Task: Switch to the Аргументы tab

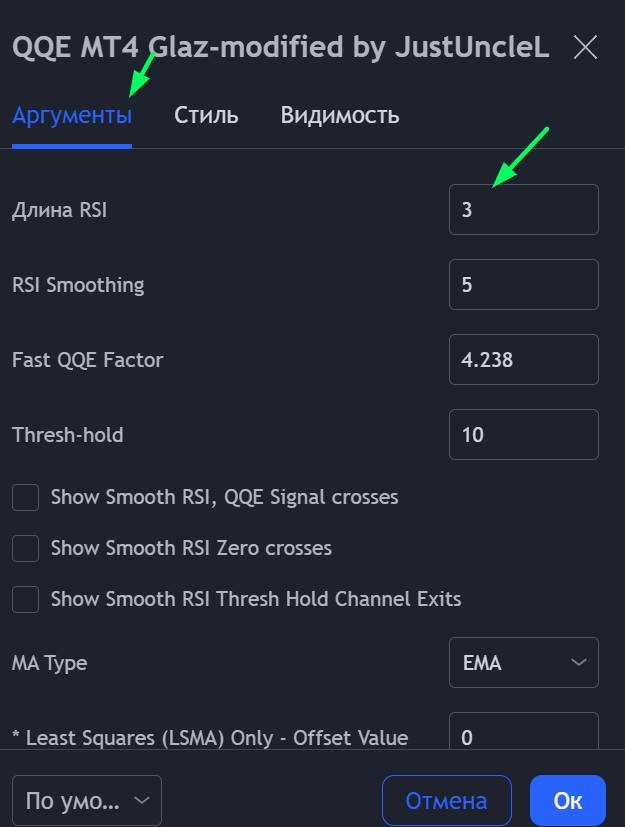Action: 72,115
